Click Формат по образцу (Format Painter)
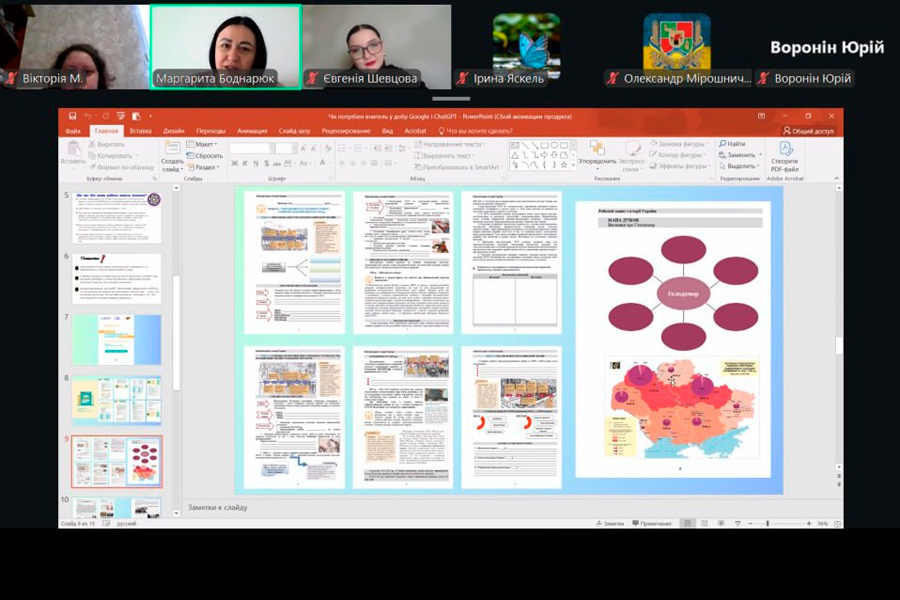This screenshot has height=600, width=900. coord(121,167)
